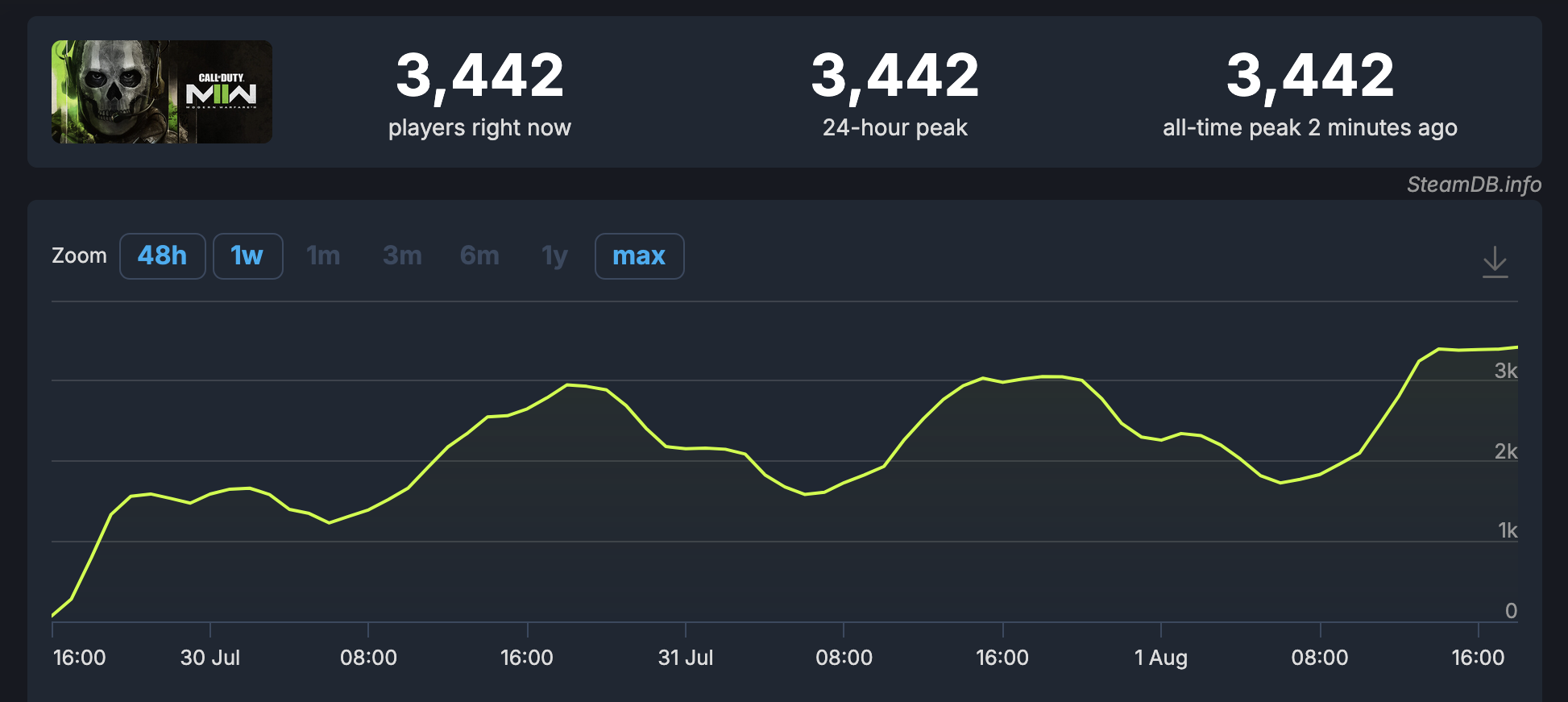This screenshot has width=1568, height=702.
Task: Select the 1m zoom range
Action: (323, 256)
